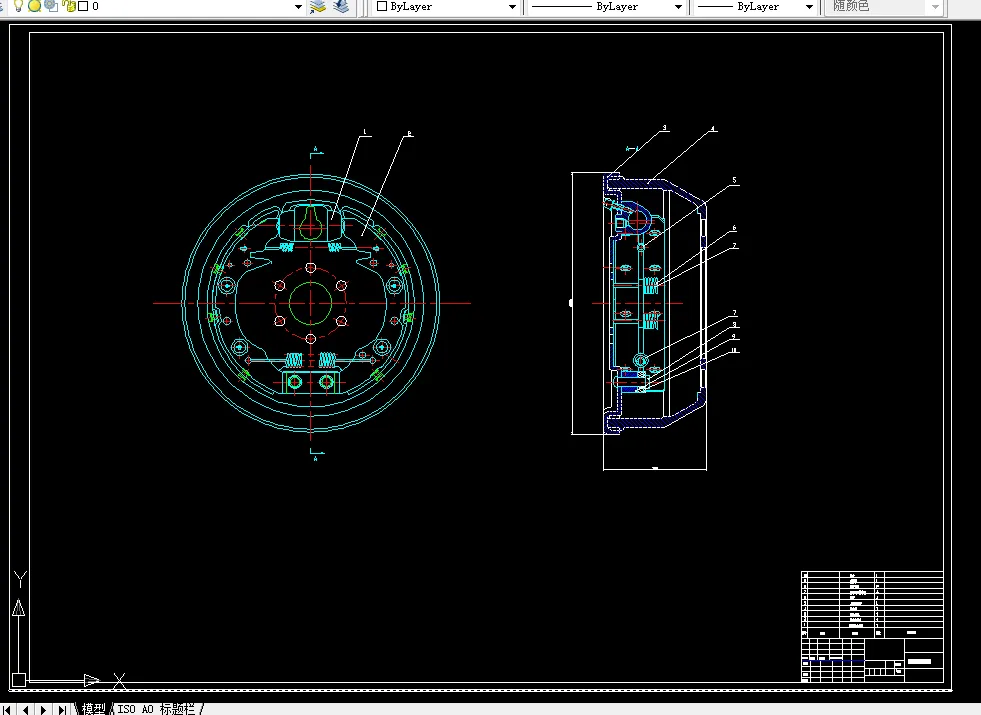The width and height of the screenshot is (981, 715).
Task: Select callout number 4 on section view
Action: (x=713, y=129)
